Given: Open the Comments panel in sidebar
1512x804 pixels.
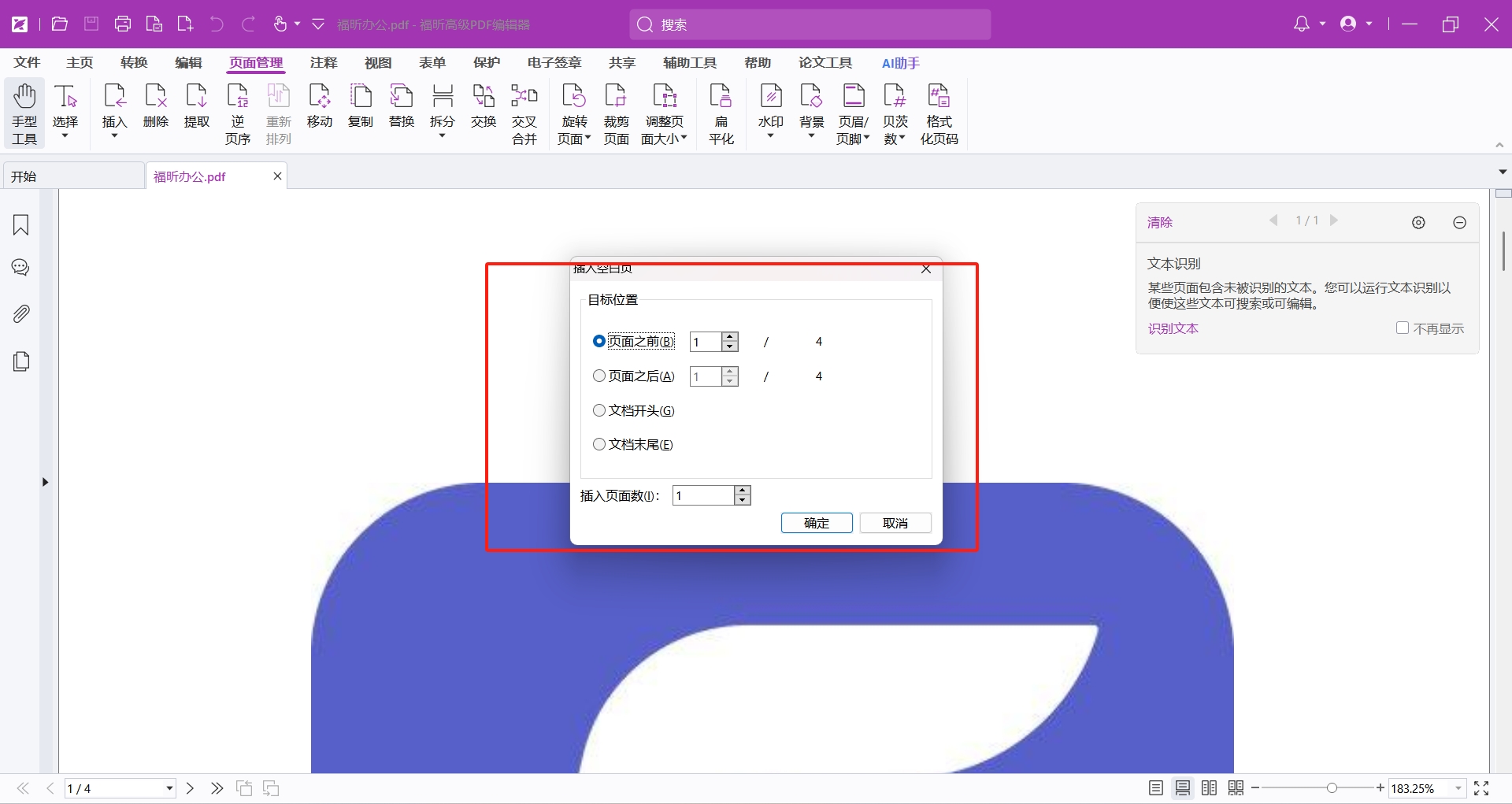Looking at the screenshot, I should pos(21,268).
